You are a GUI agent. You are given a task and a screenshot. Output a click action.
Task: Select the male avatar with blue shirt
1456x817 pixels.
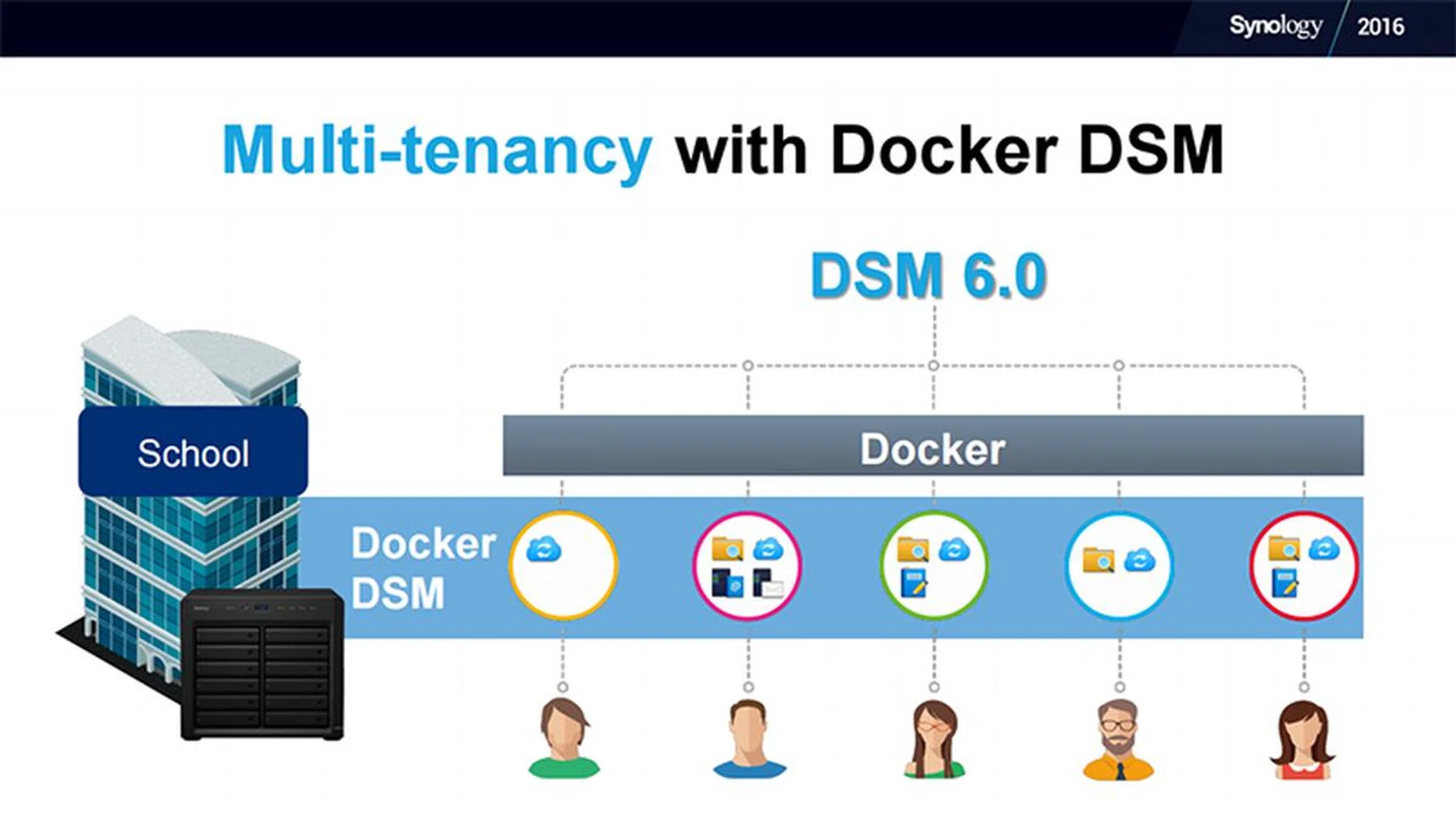click(x=748, y=738)
